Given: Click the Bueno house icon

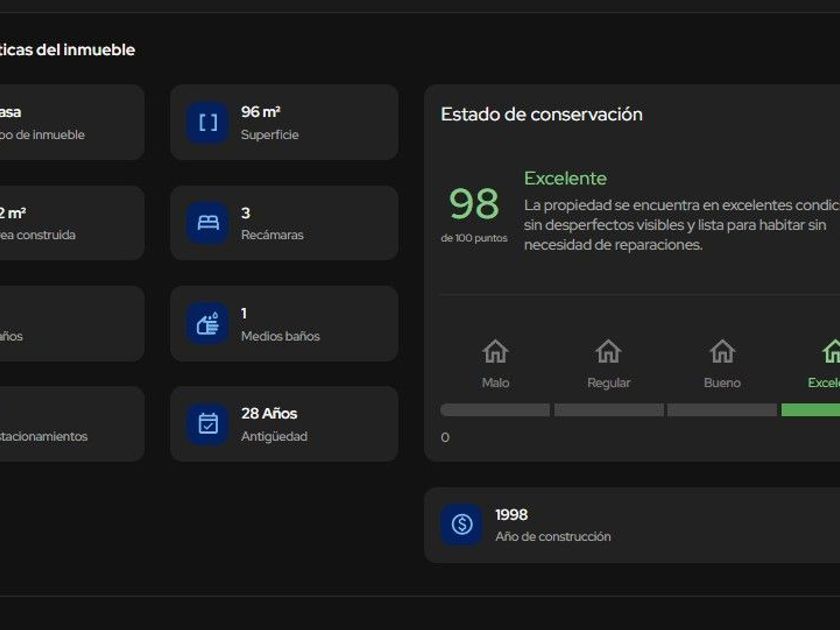Looking at the screenshot, I should (x=722, y=351).
